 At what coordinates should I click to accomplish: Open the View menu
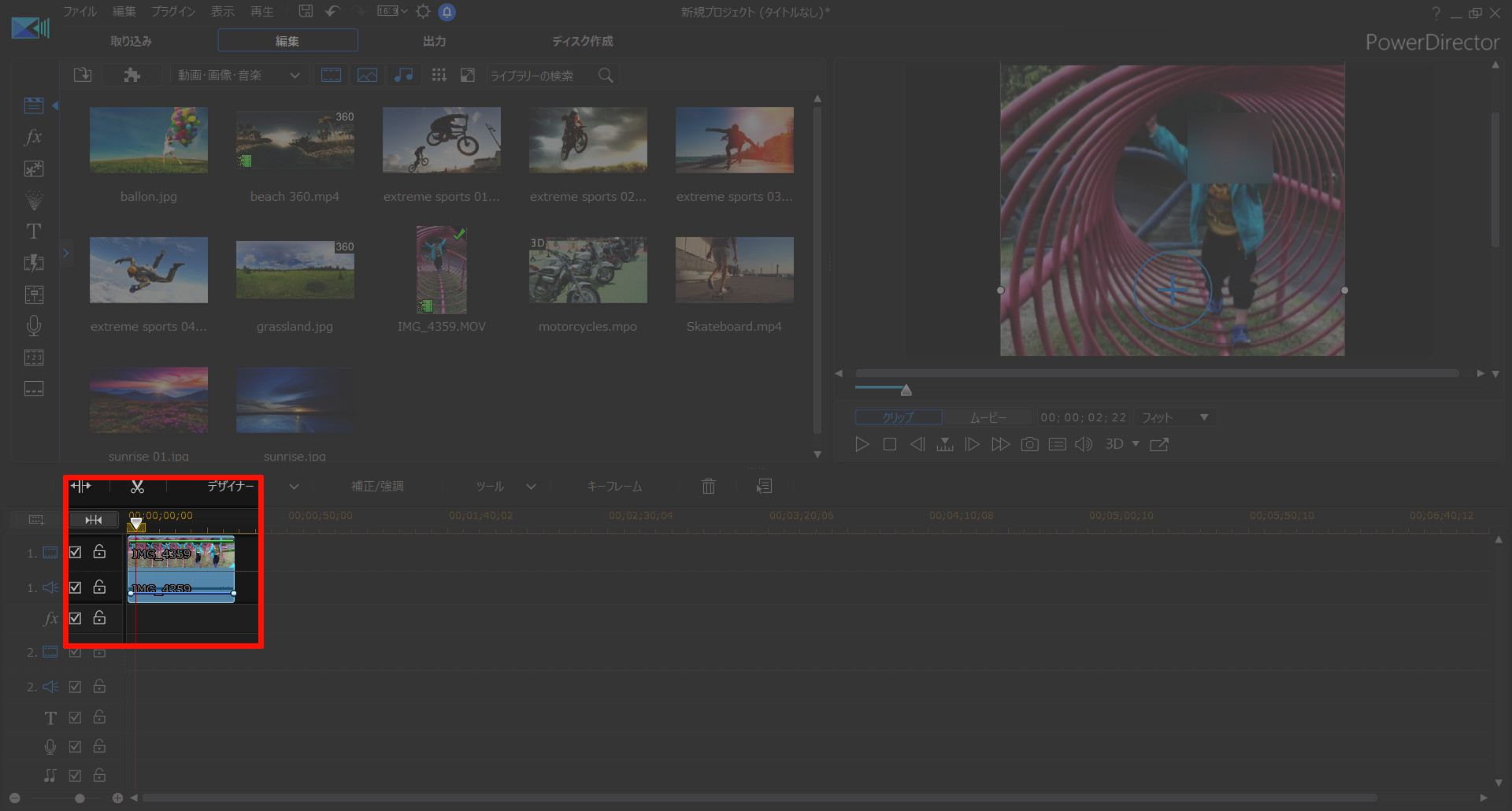[x=222, y=11]
